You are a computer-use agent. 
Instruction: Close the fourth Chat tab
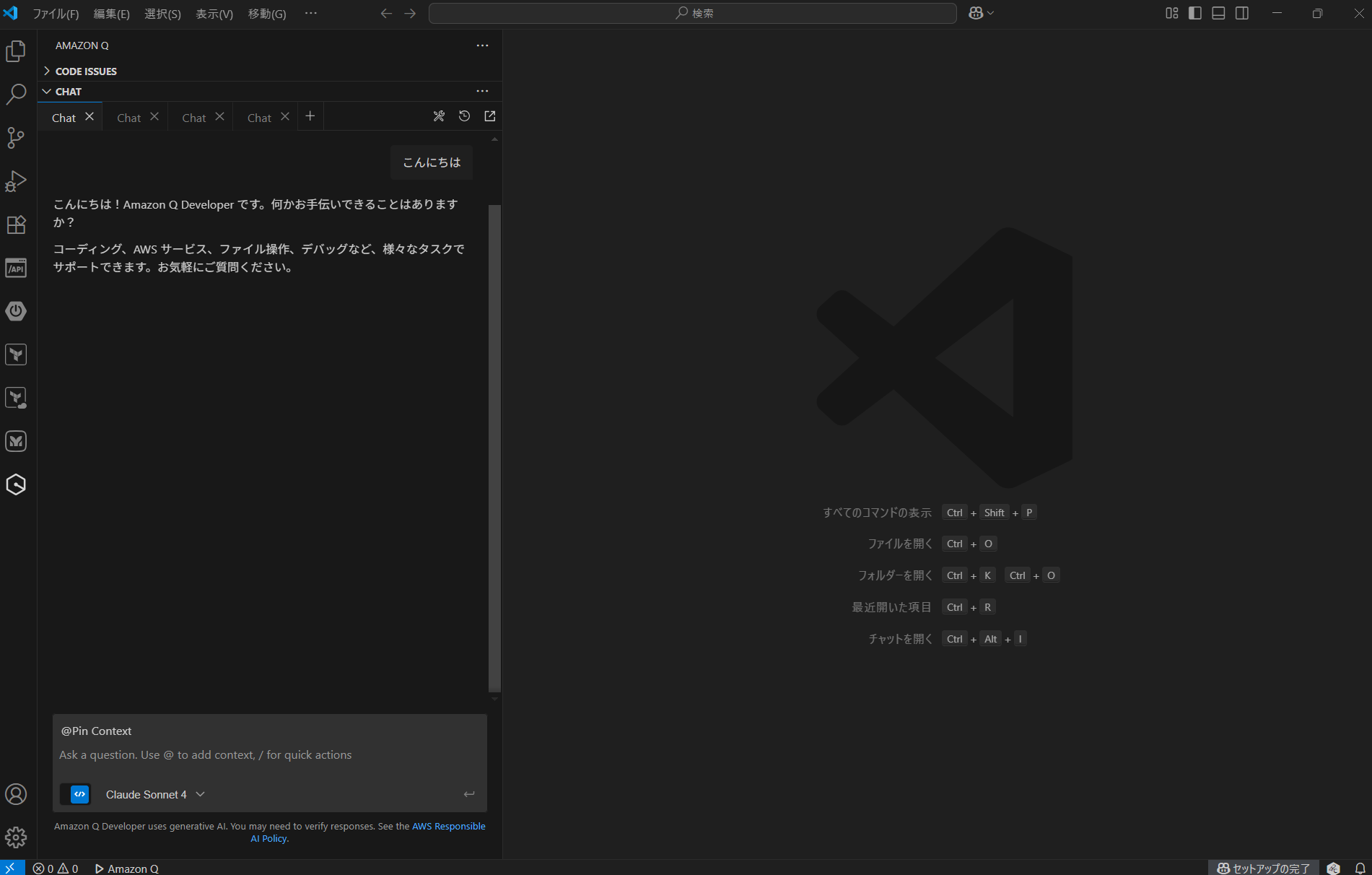click(x=285, y=116)
